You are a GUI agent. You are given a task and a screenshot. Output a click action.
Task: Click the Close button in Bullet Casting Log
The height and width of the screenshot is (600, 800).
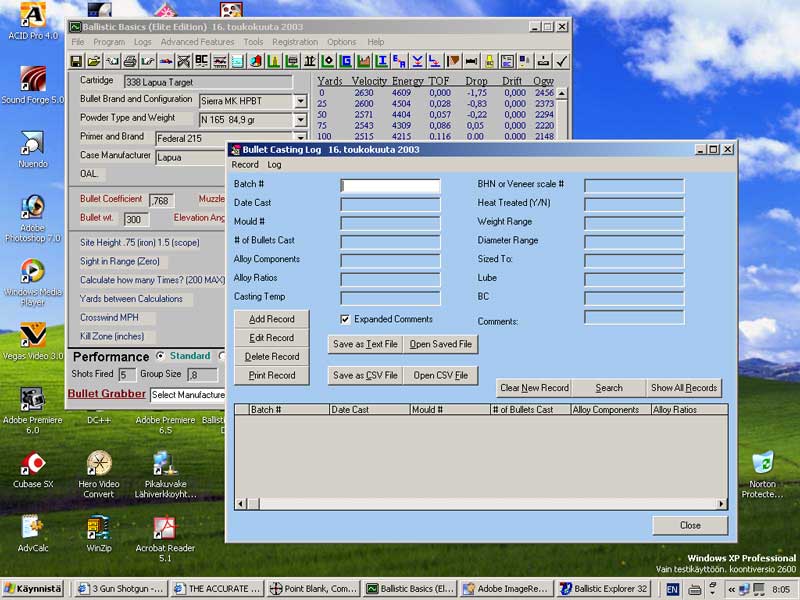pyautogui.click(x=690, y=525)
